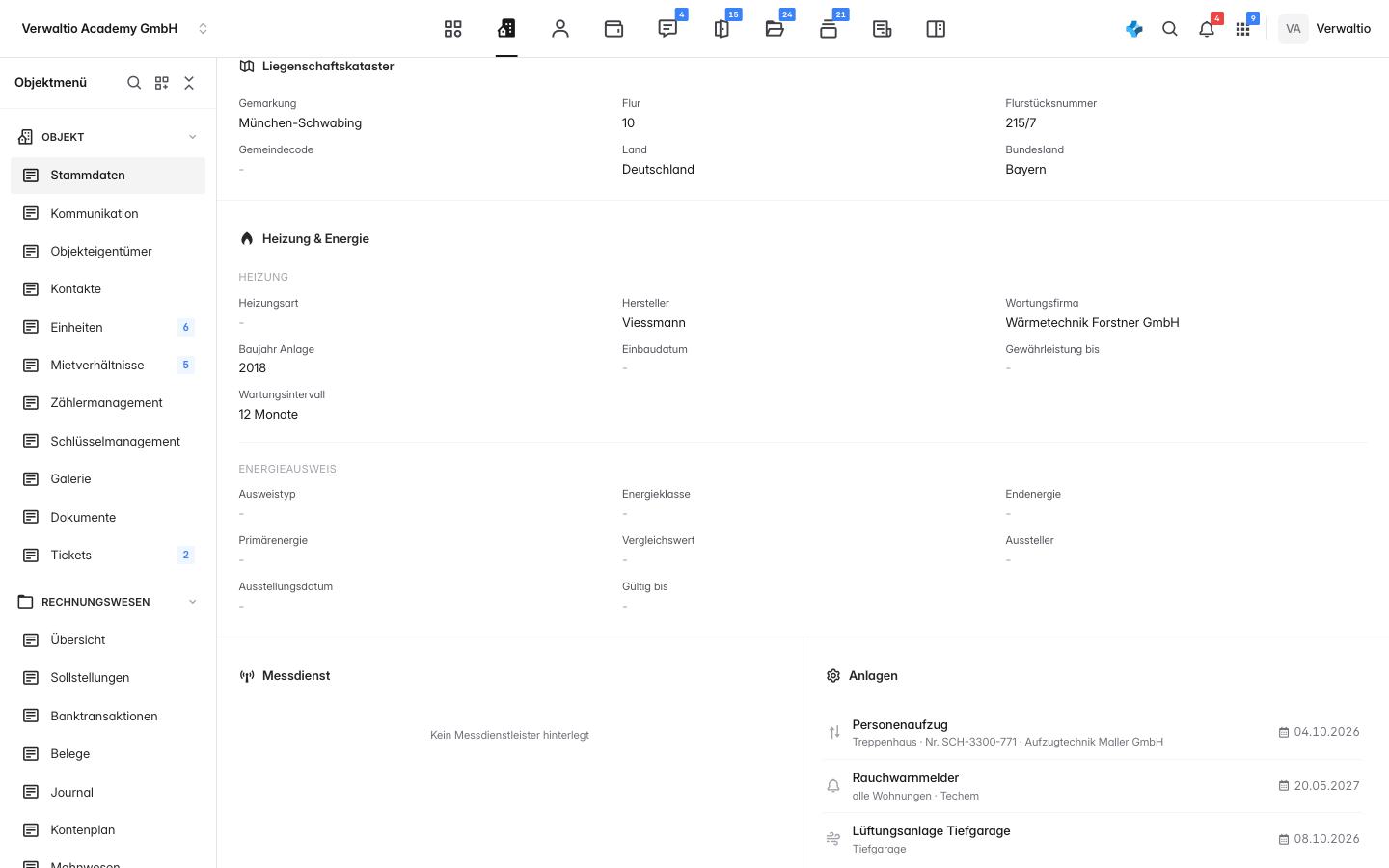Toggle the side panel layout icon

click(936, 29)
